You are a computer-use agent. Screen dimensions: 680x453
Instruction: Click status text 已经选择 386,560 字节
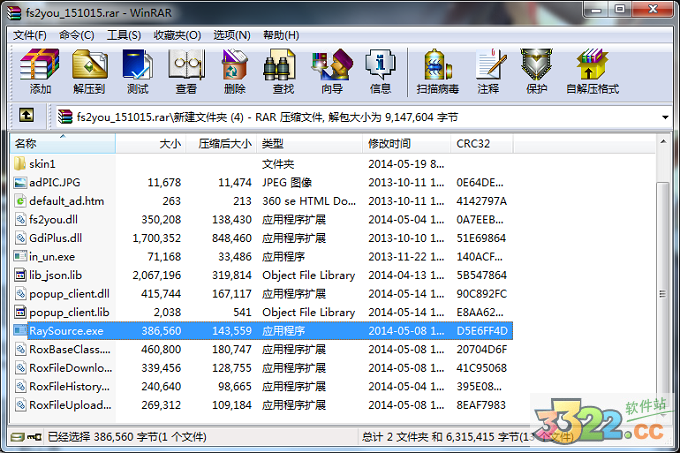point(127,437)
